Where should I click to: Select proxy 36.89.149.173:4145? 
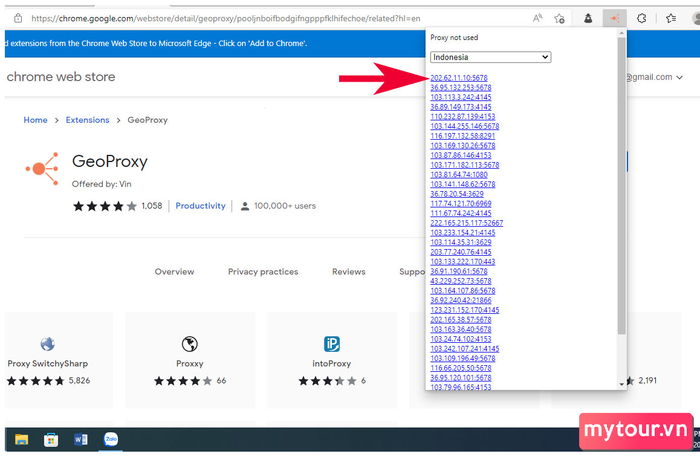coord(461,107)
